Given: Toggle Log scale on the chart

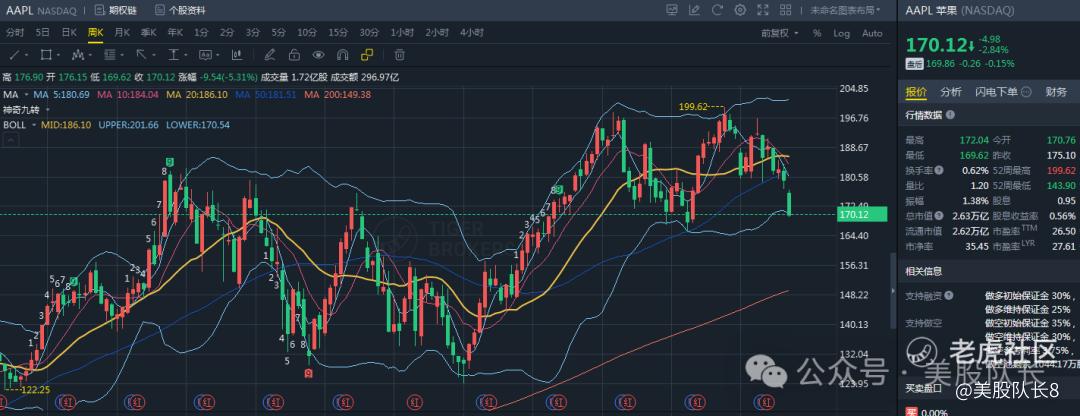Looking at the screenshot, I should click(x=842, y=33).
